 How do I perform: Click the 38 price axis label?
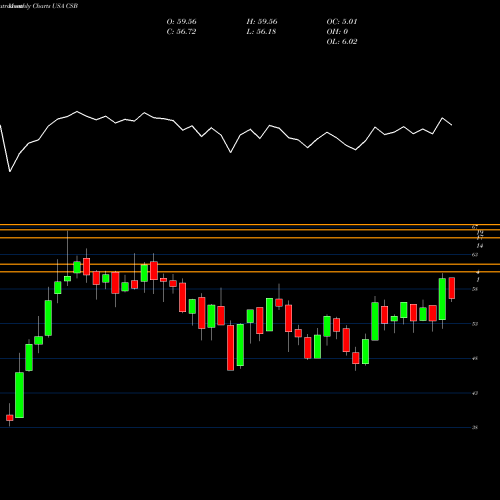(475, 427)
